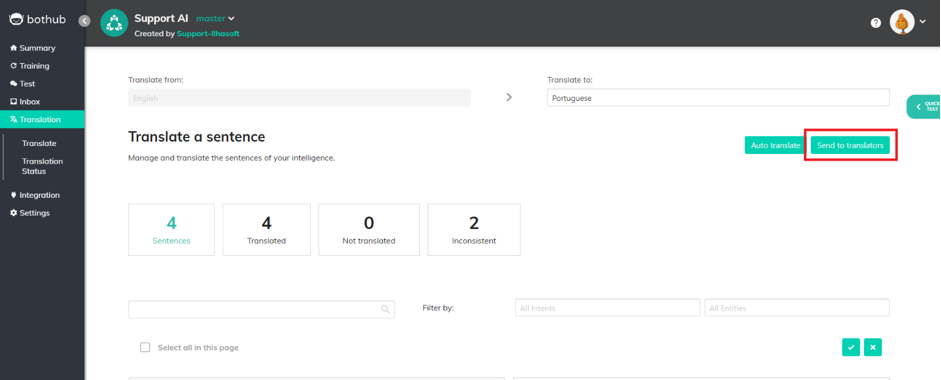Open the Translate to Portuguese dropdown
Image resolution: width=941 pixels, height=380 pixels.
pyautogui.click(x=718, y=98)
